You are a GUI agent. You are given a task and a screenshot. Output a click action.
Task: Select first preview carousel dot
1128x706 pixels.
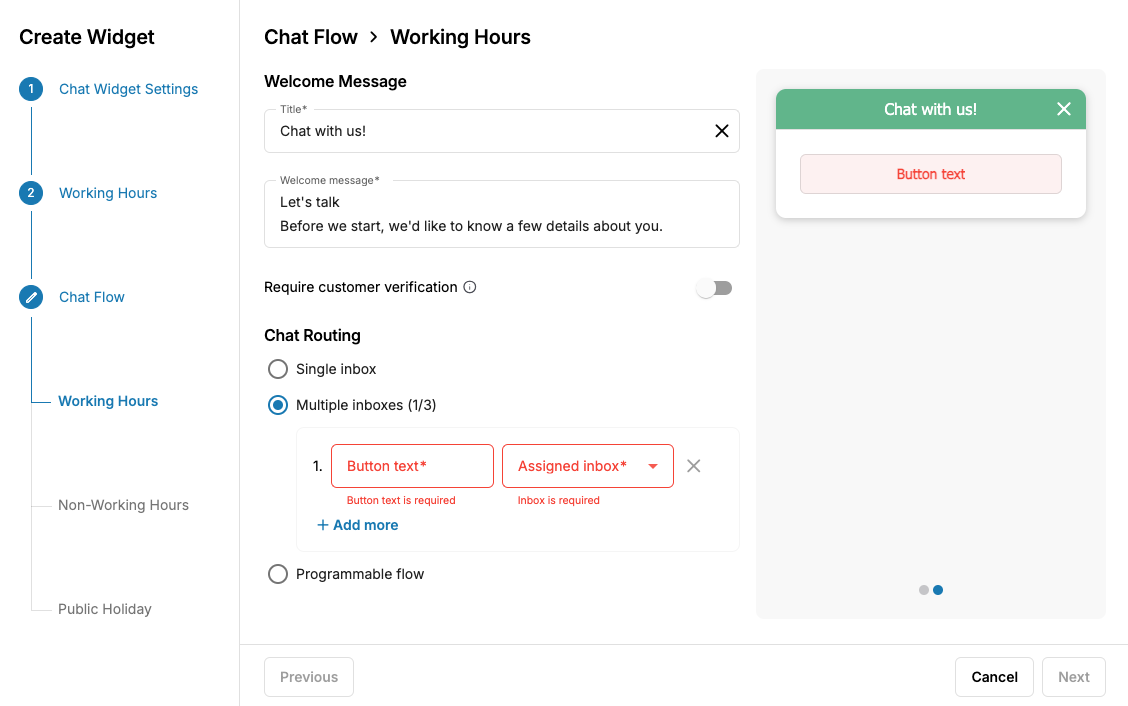(924, 590)
